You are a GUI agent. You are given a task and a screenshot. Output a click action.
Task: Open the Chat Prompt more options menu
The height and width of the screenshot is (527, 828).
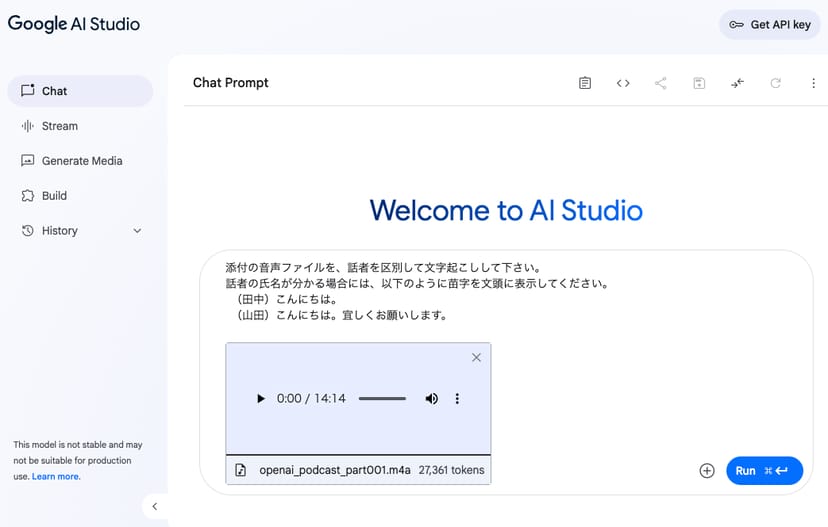[x=813, y=83]
